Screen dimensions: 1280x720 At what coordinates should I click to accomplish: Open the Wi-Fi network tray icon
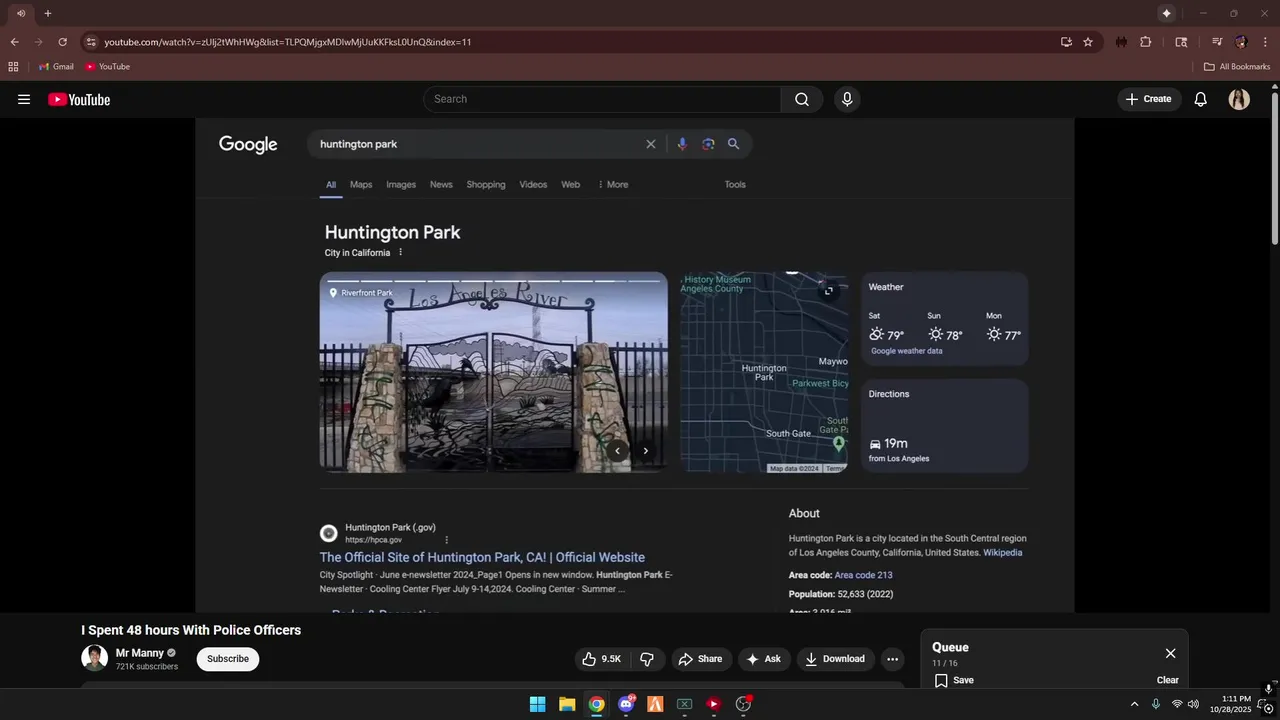pyautogui.click(x=1177, y=704)
